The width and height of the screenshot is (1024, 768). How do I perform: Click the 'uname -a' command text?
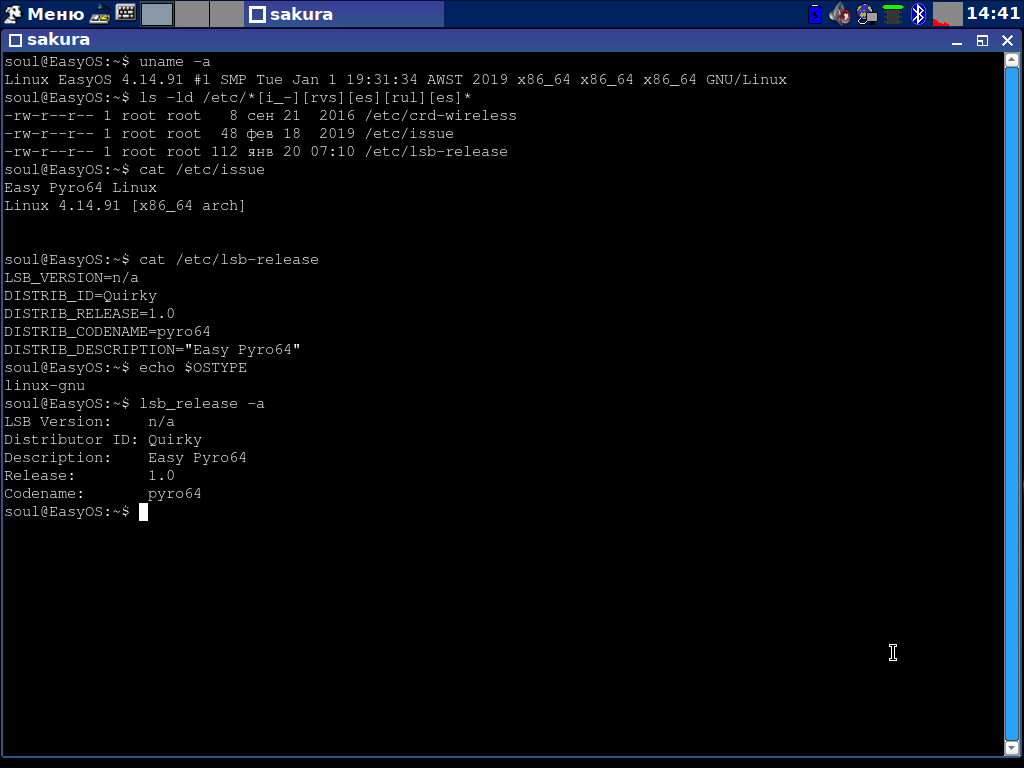[175, 61]
